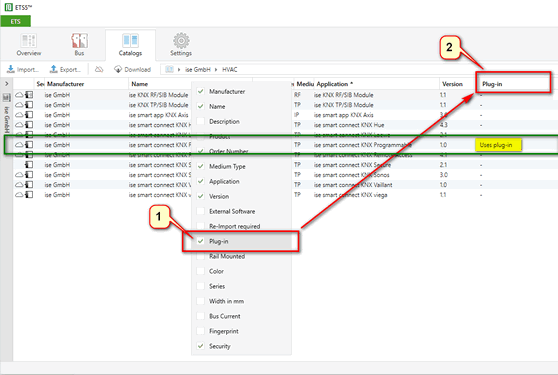
Task: Click the catalog root icon in breadcrumb
Action: pos(169,69)
